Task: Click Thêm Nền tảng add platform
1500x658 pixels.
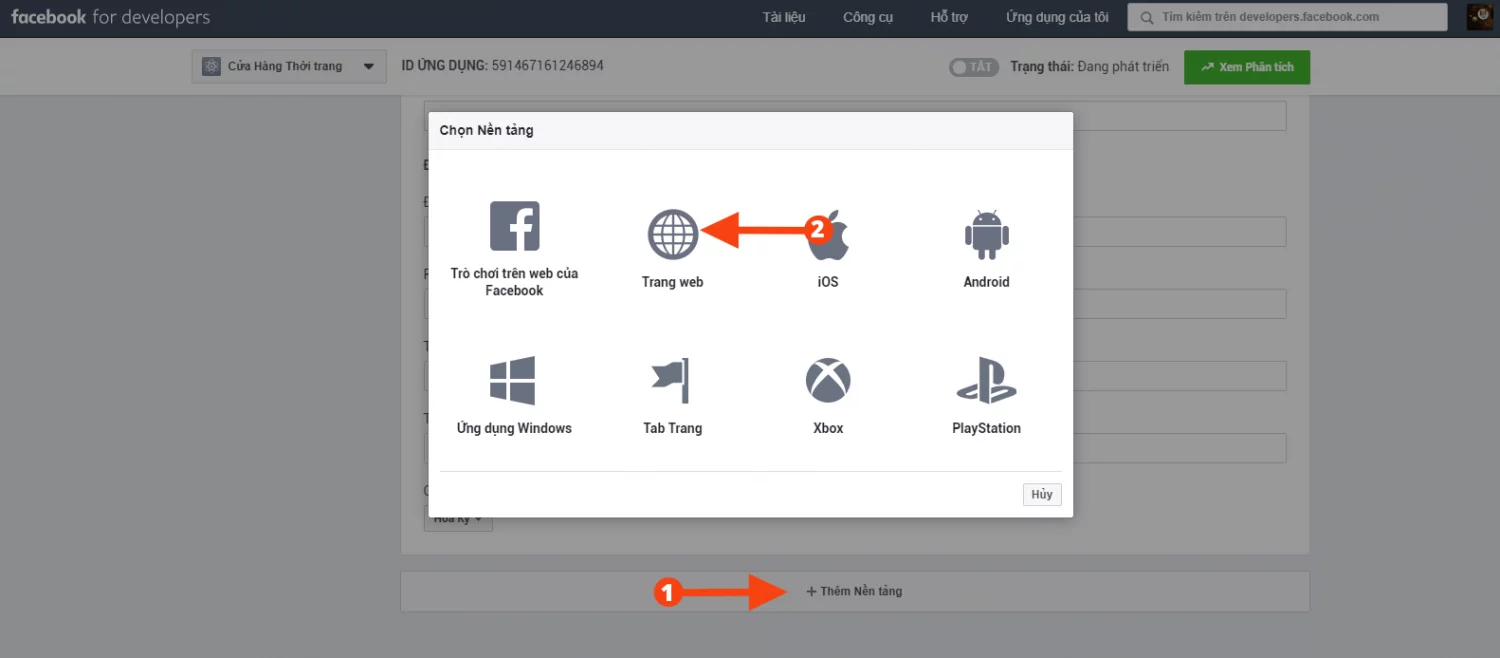Action: 855,591
